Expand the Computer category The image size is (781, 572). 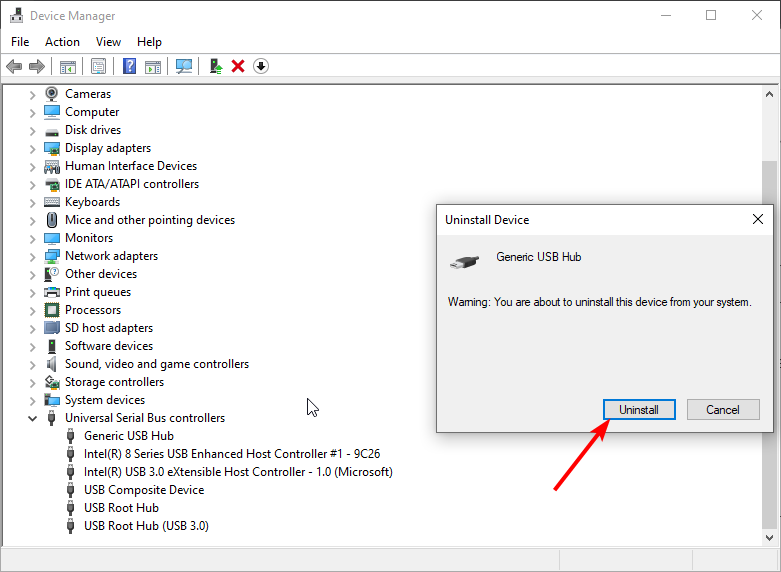tap(32, 113)
